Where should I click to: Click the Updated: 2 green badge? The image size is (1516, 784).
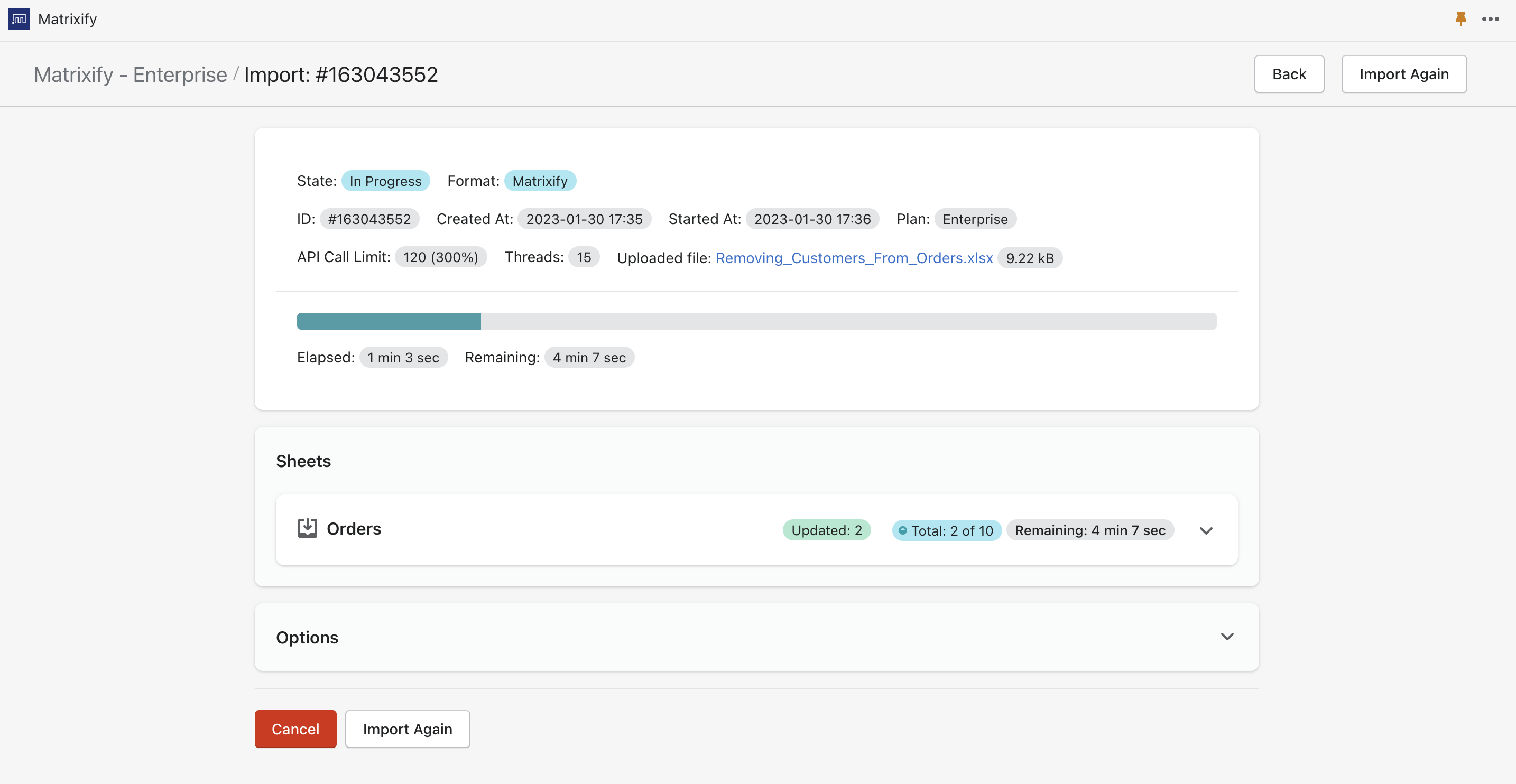click(x=826, y=530)
